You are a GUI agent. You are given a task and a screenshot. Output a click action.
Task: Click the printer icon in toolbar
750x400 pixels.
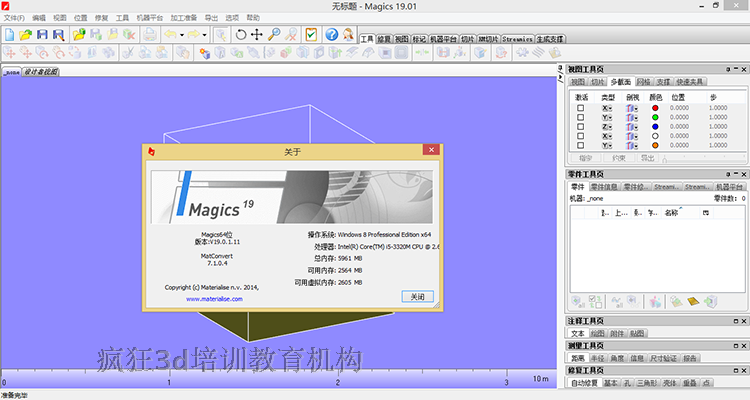pos(150,34)
